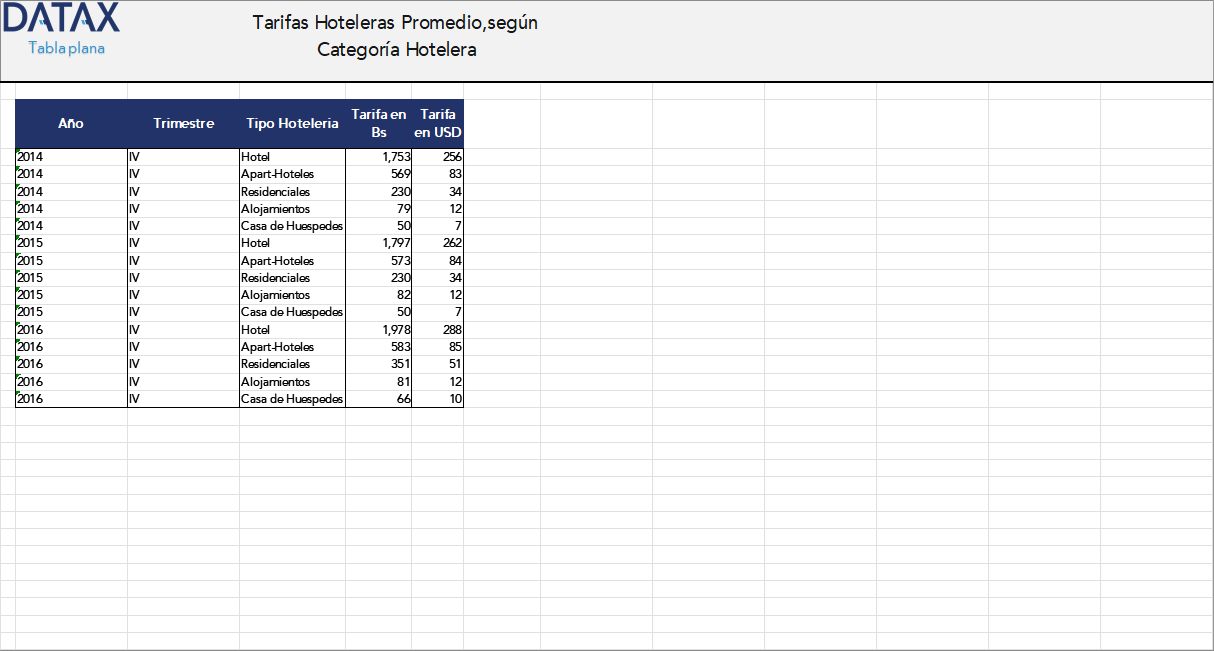Select the cell with value 569
This screenshot has height=651, width=1214.
378,174
